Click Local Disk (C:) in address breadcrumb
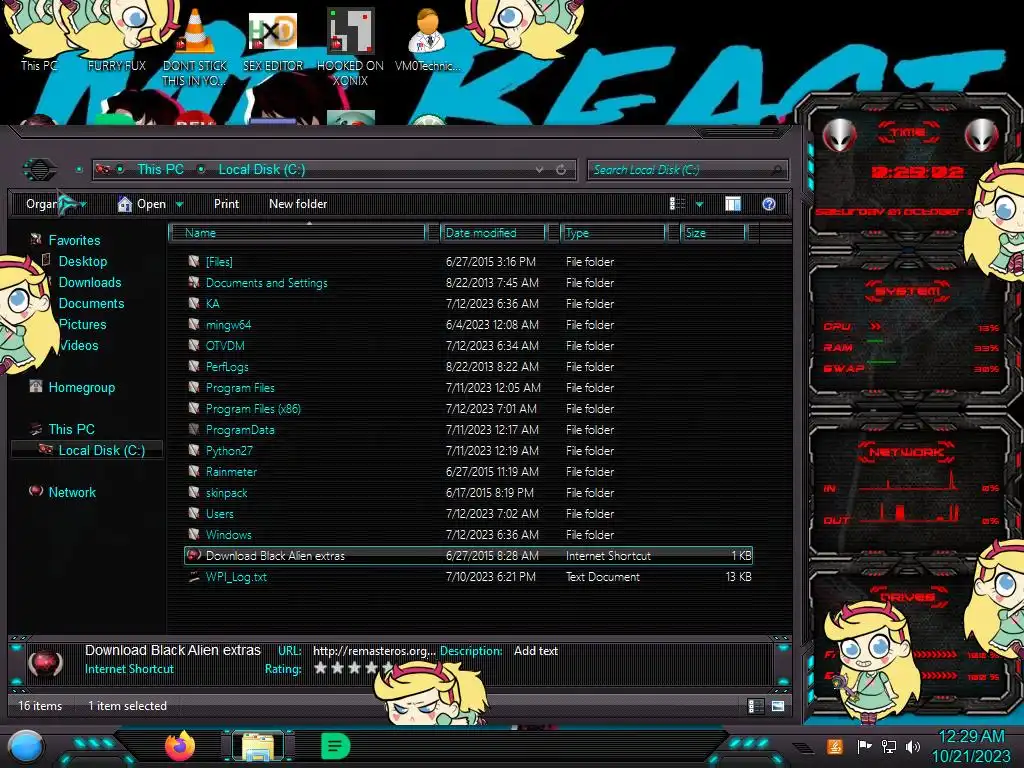 tap(261, 169)
